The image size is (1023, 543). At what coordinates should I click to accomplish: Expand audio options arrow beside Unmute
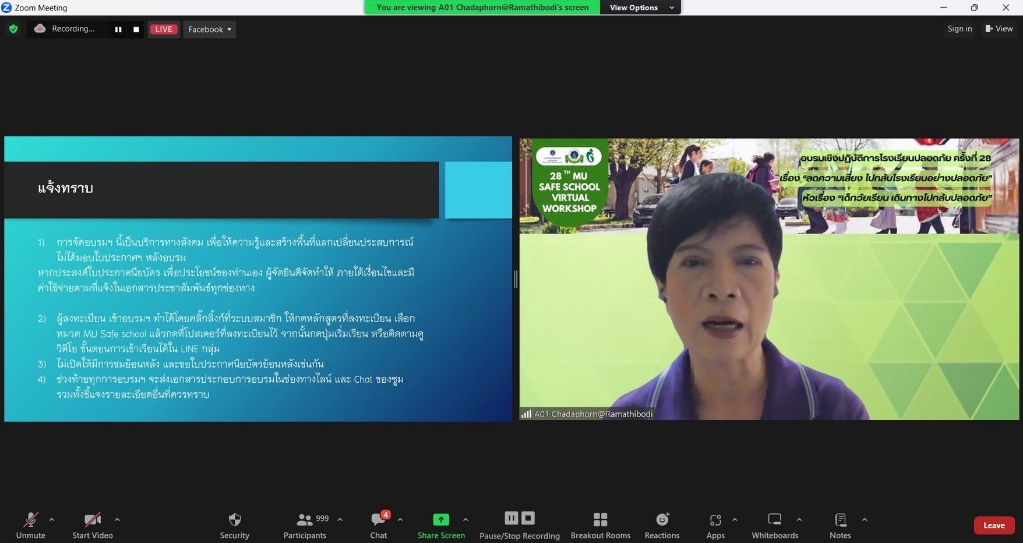click(52, 519)
